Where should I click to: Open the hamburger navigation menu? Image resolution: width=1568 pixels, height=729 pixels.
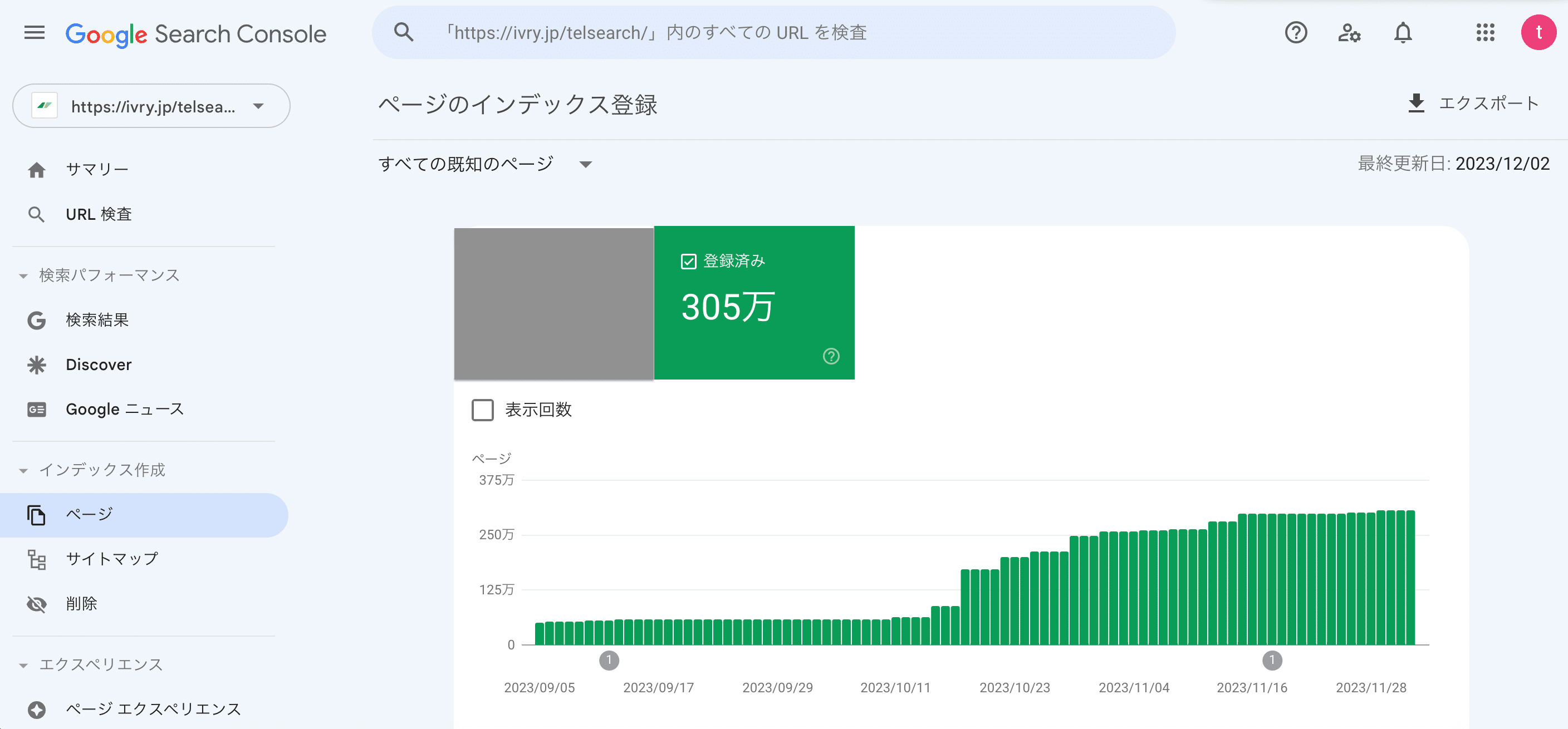pos(35,33)
